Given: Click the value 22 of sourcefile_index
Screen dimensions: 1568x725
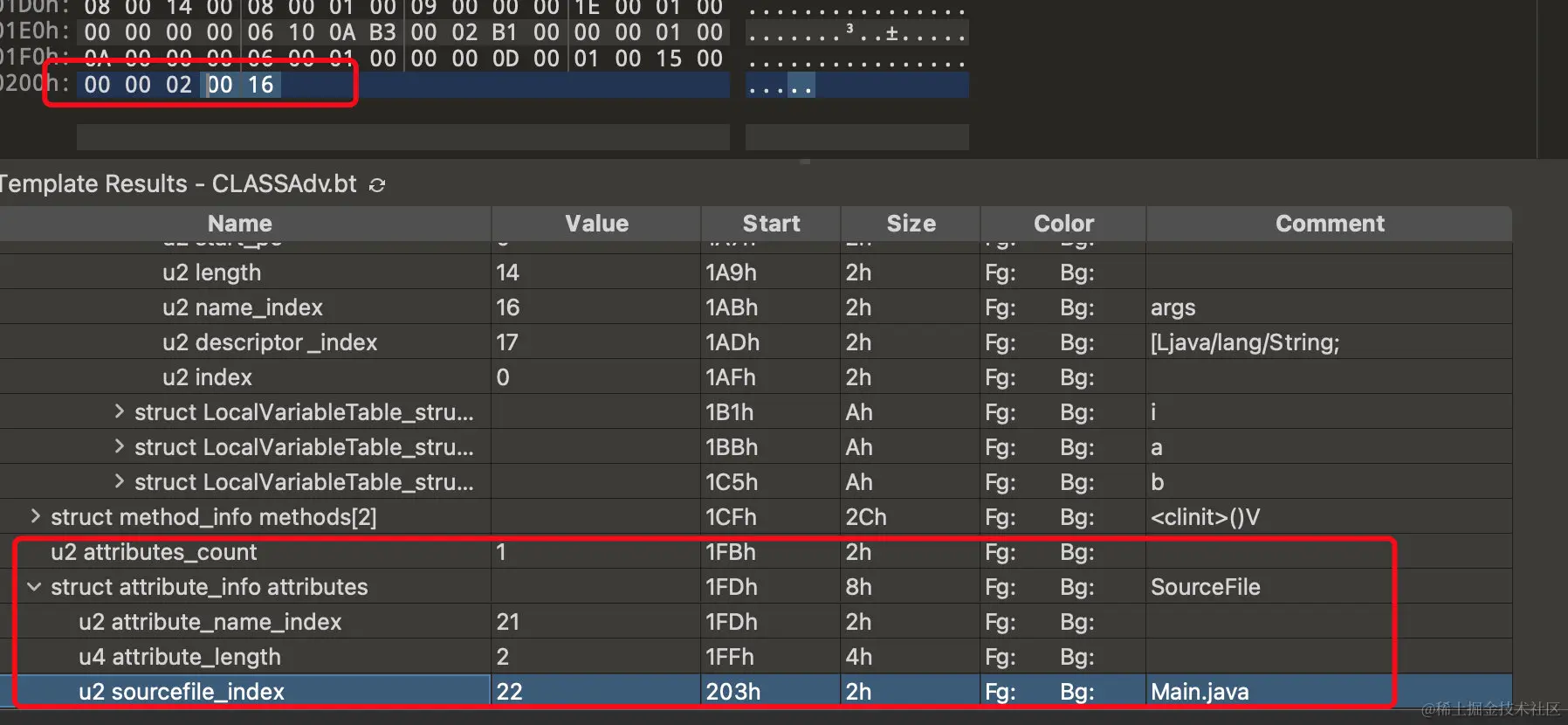Looking at the screenshot, I should tap(509, 692).
